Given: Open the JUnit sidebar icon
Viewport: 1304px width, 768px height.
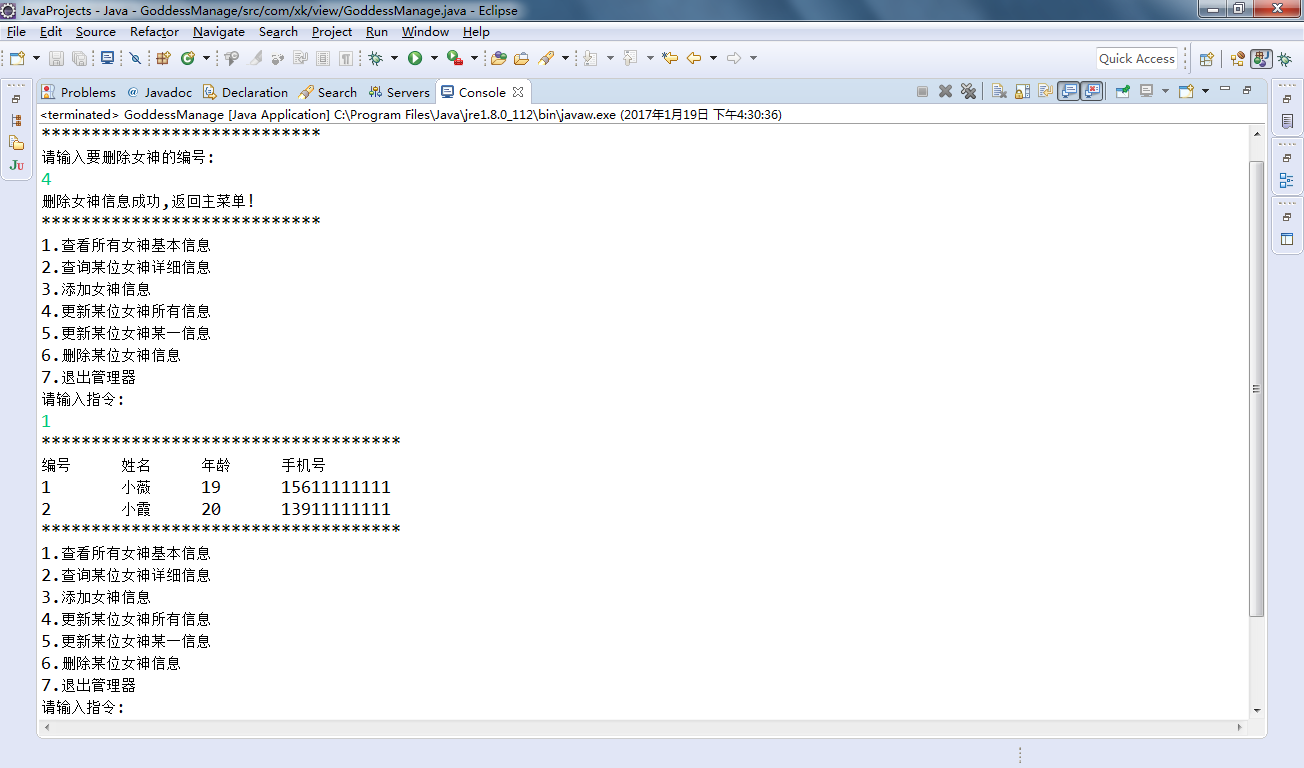Looking at the screenshot, I should [16, 166].
